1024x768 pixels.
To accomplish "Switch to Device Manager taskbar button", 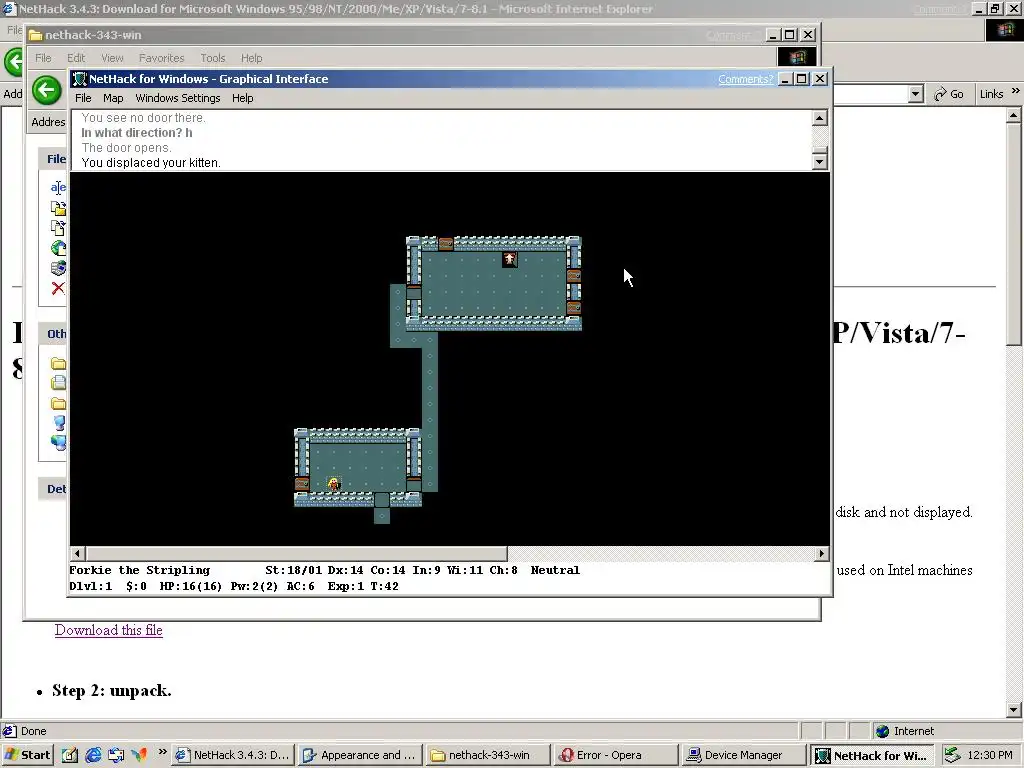I will coord(743,755).
